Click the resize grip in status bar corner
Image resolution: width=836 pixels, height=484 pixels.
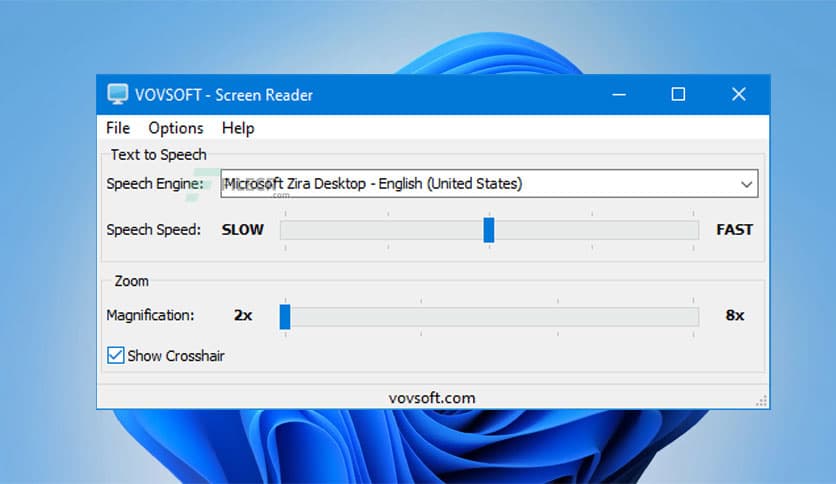(x=762, y=401)
